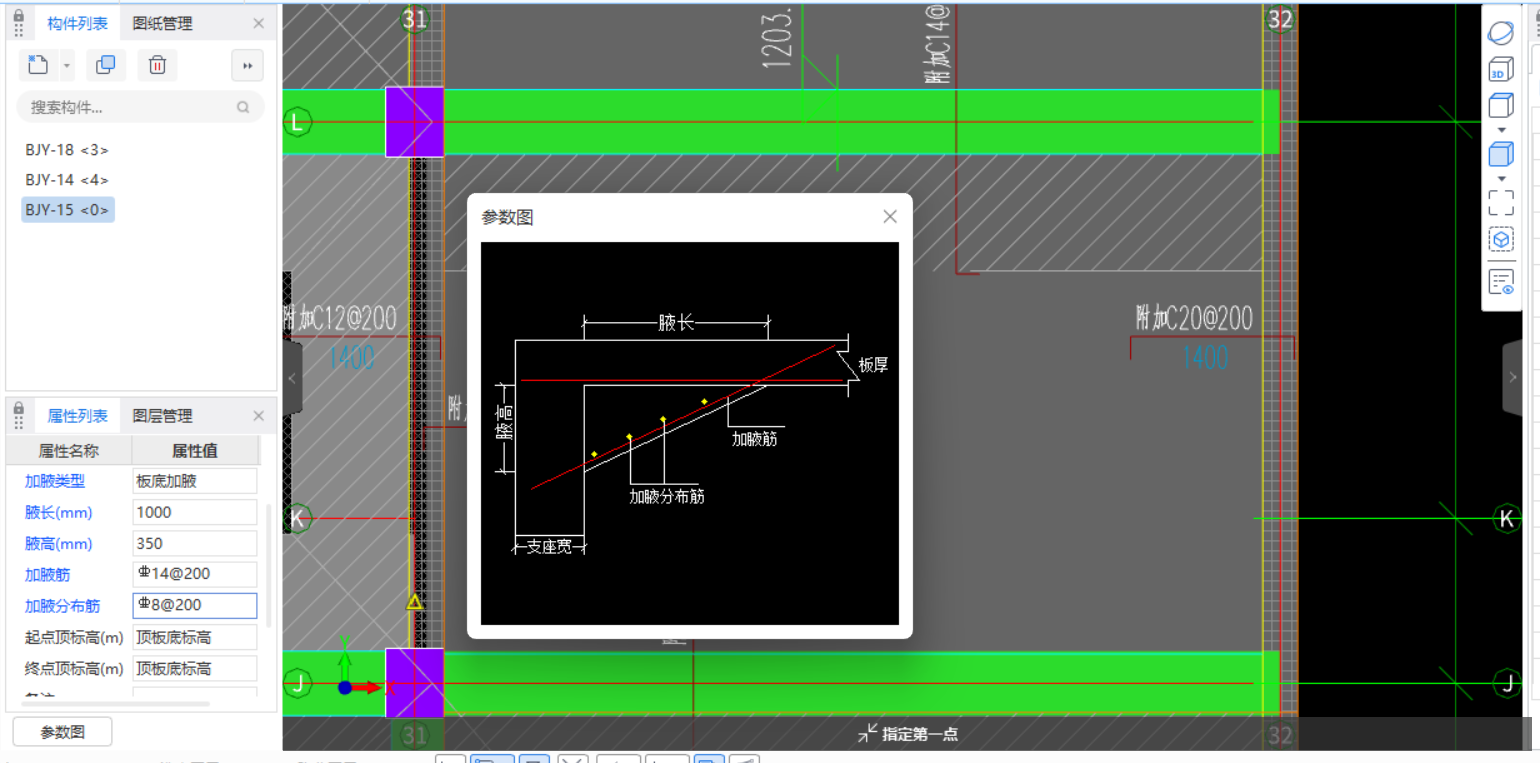Viewport: 1540px width, 763px height.
Task: Open 起点顶标高 value 顶板底标高
Action: [195, 638]
